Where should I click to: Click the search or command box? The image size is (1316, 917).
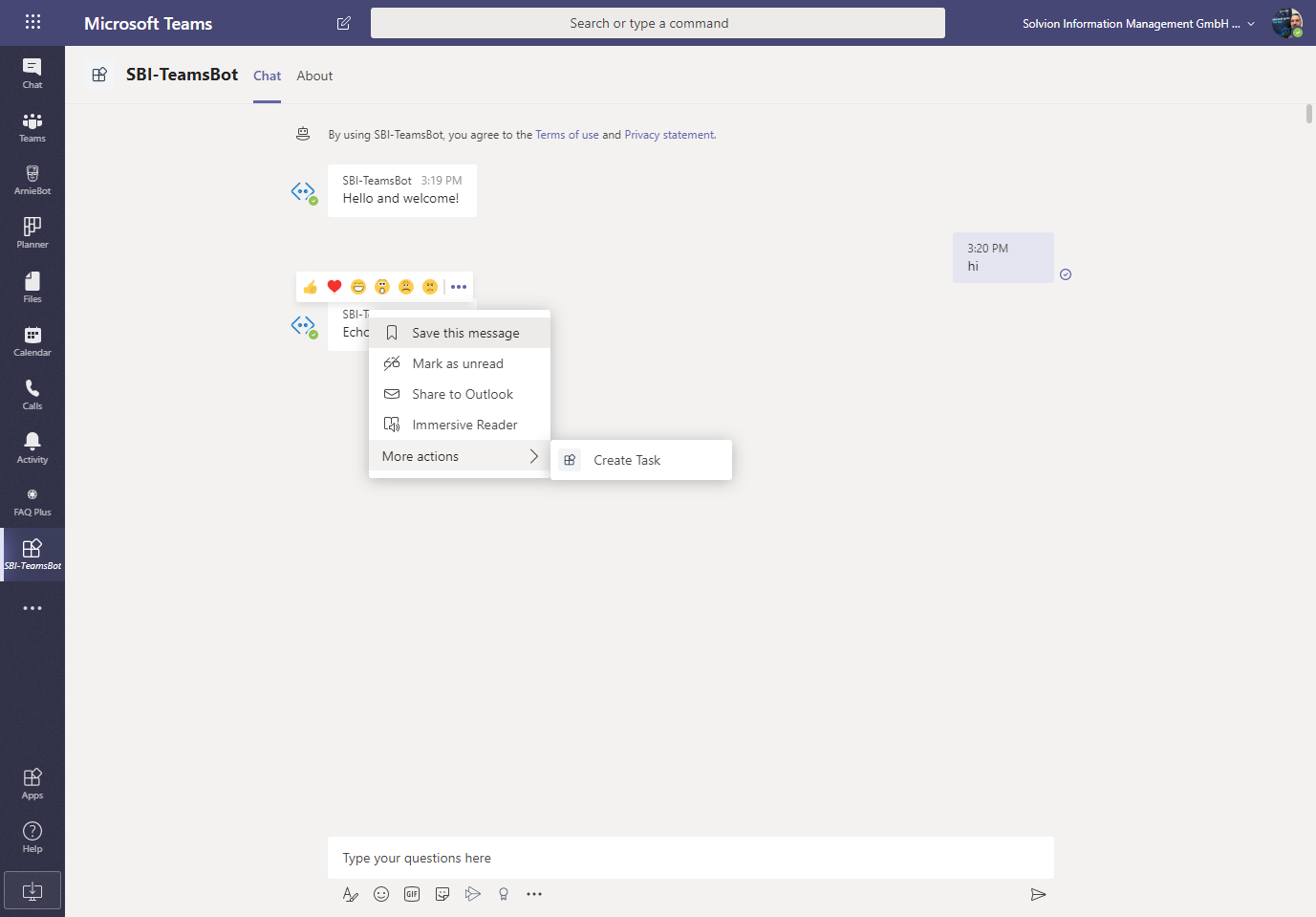(658, 23)
